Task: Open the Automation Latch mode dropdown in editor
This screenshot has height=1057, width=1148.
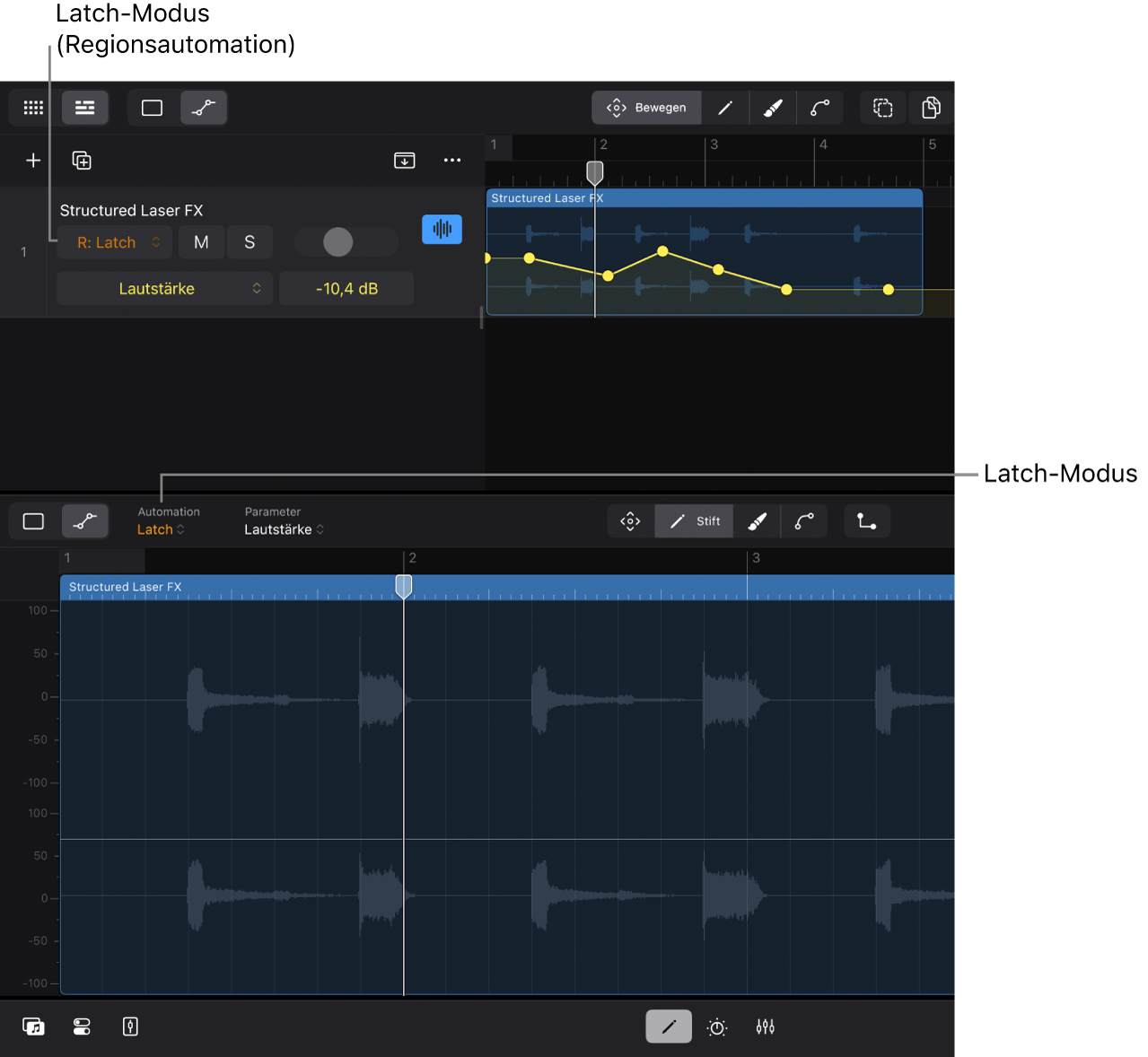Action: pyautogui.click(x=162, y=530)
